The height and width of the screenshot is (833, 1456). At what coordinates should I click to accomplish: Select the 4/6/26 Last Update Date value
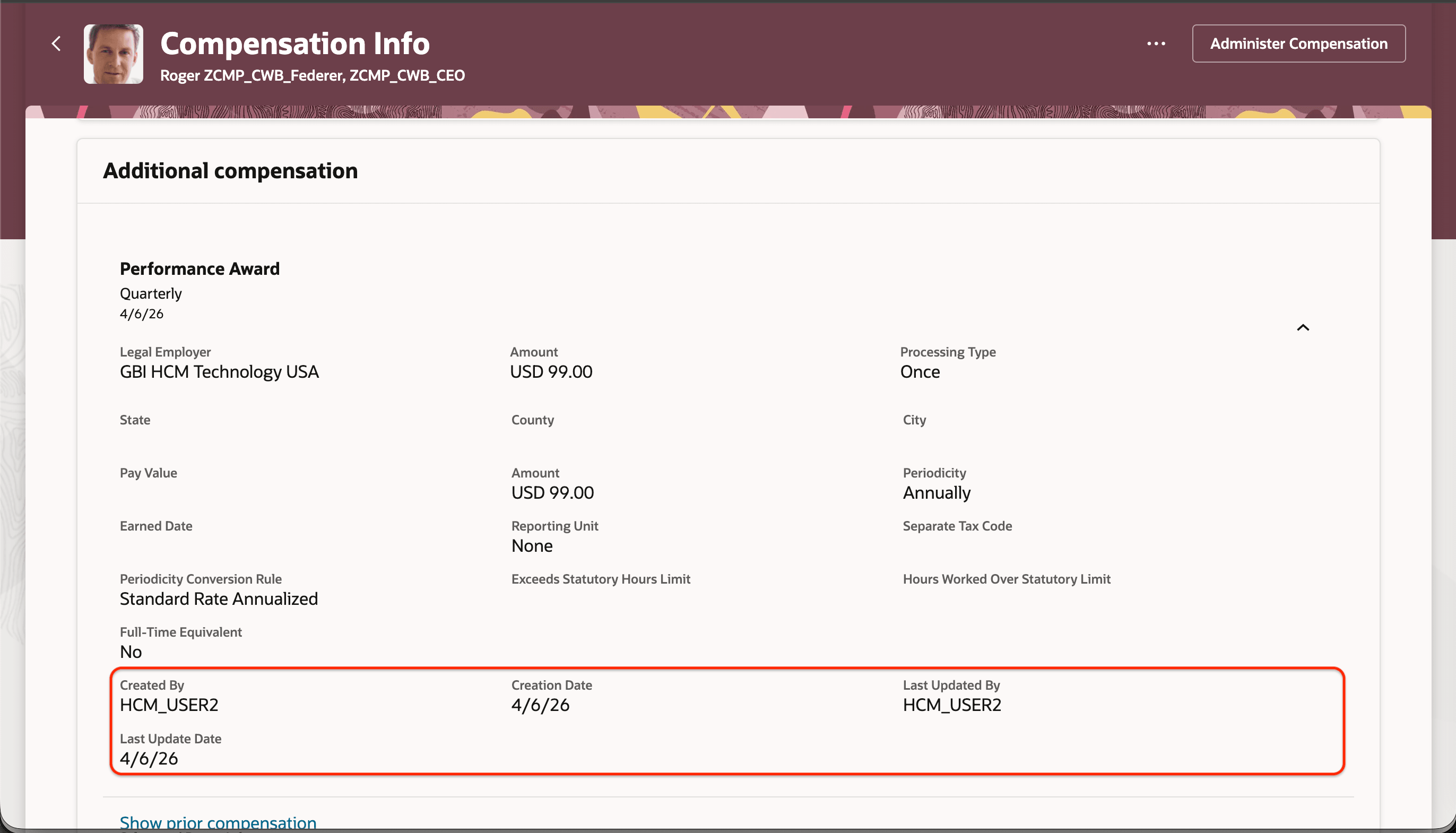coord(149,759)
